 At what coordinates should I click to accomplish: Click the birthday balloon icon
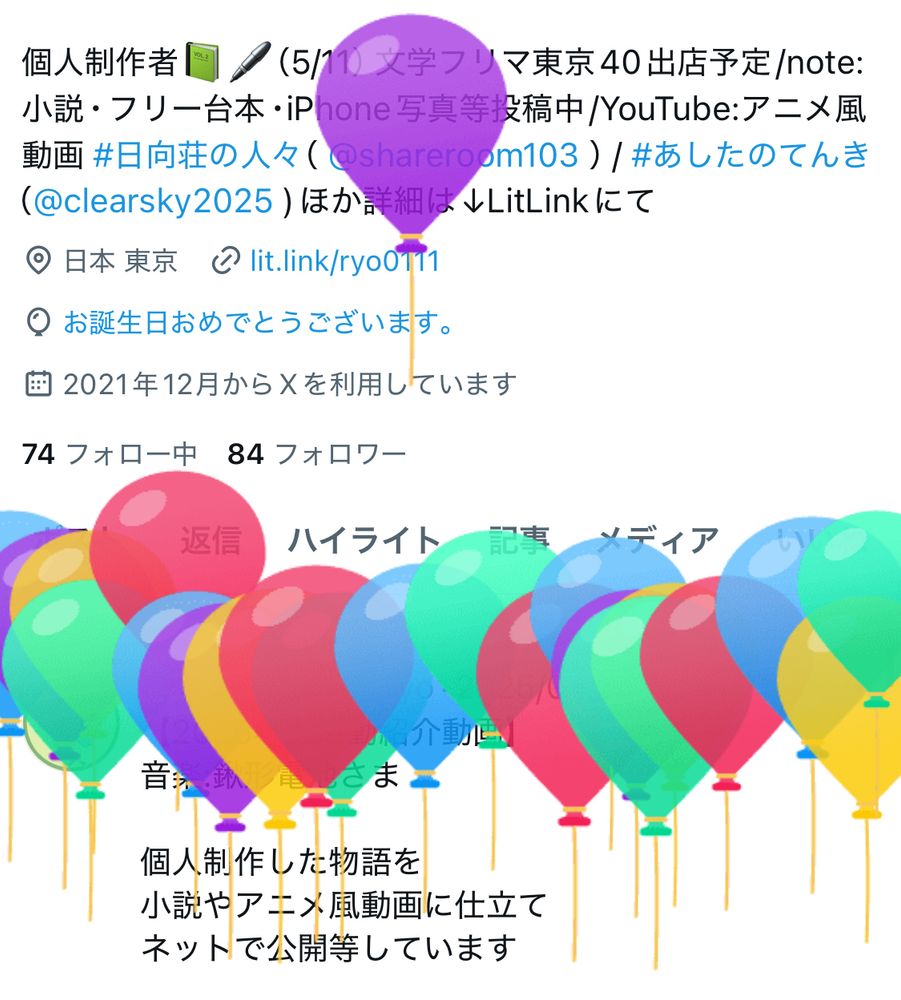click(38, 322)
